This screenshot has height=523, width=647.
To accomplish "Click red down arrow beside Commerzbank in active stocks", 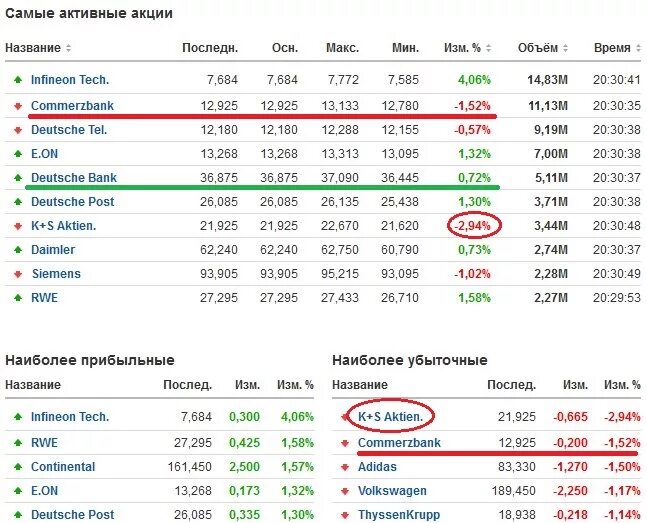I will click(18, 106).
